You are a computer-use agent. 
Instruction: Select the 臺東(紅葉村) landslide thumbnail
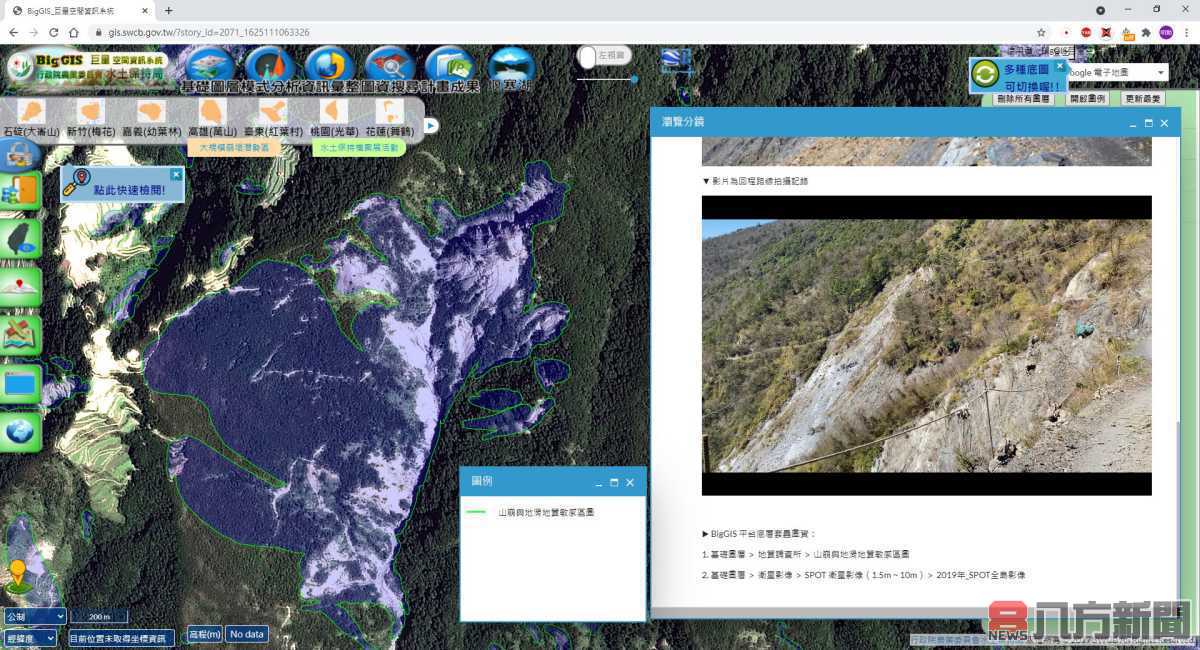pos(272,111)
